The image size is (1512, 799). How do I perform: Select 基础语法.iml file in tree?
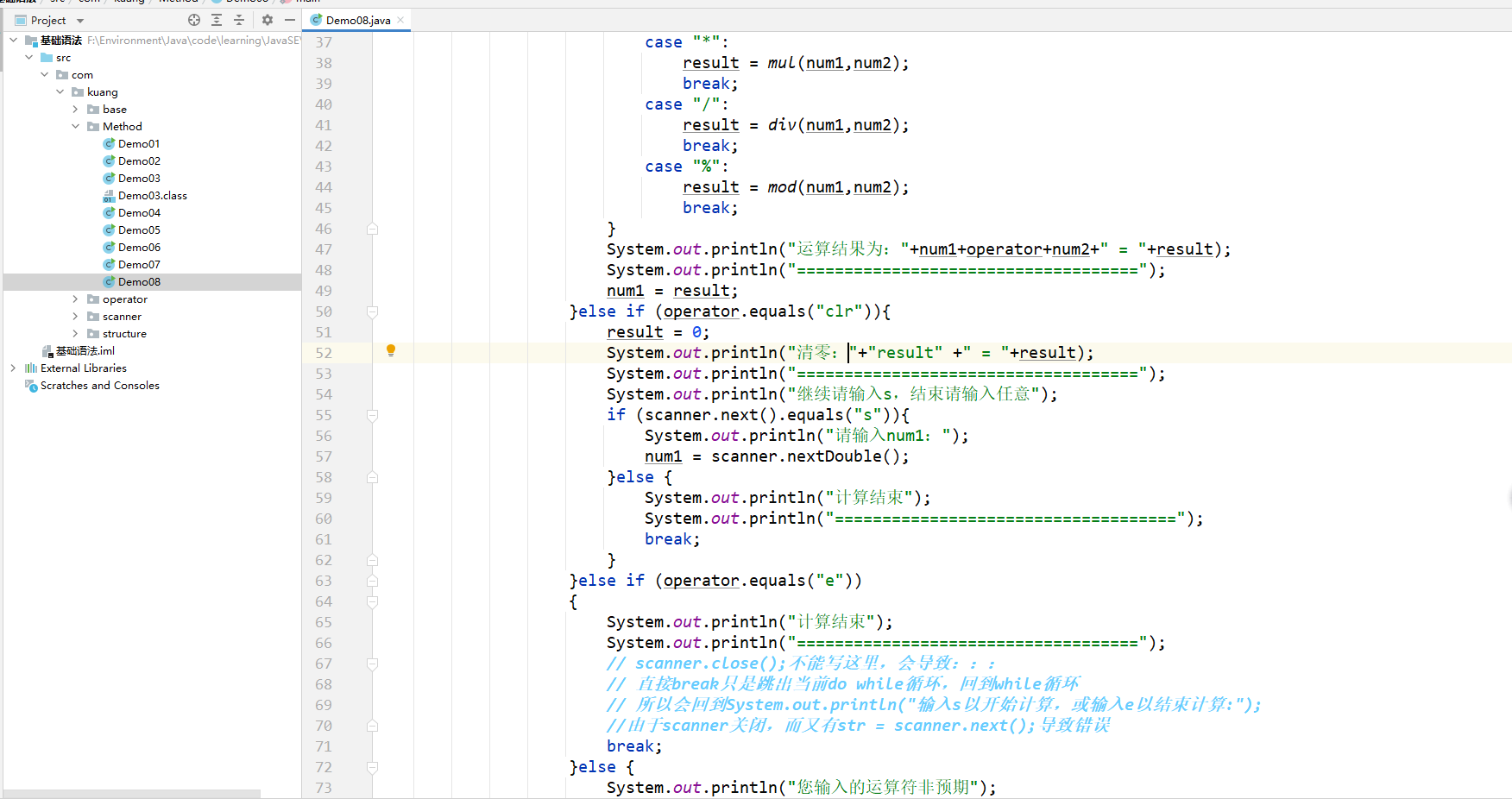click(85, 351)
